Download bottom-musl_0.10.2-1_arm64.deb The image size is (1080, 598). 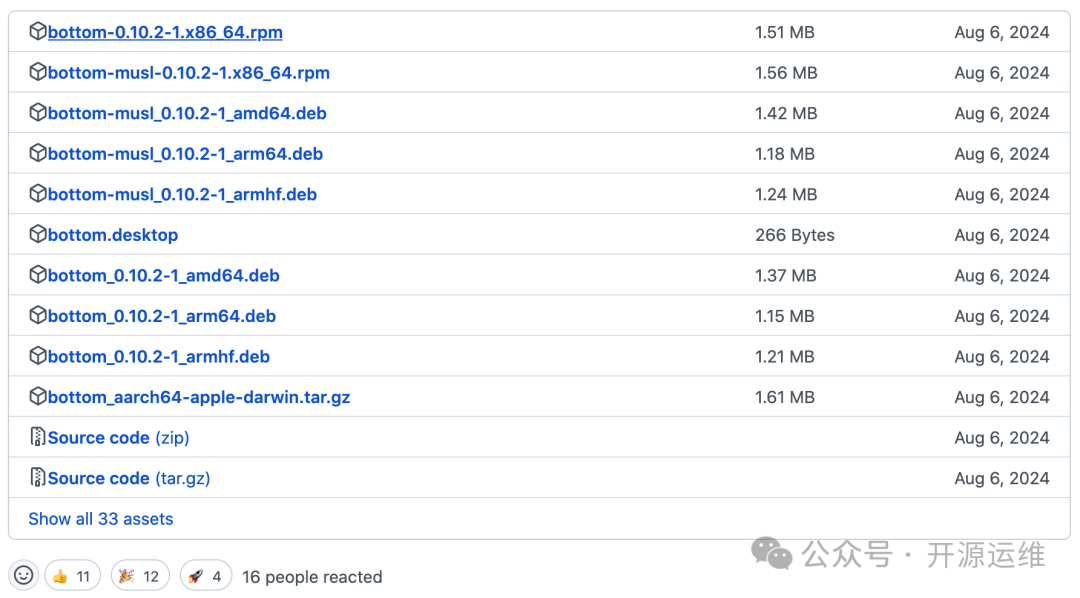[185, 154]
